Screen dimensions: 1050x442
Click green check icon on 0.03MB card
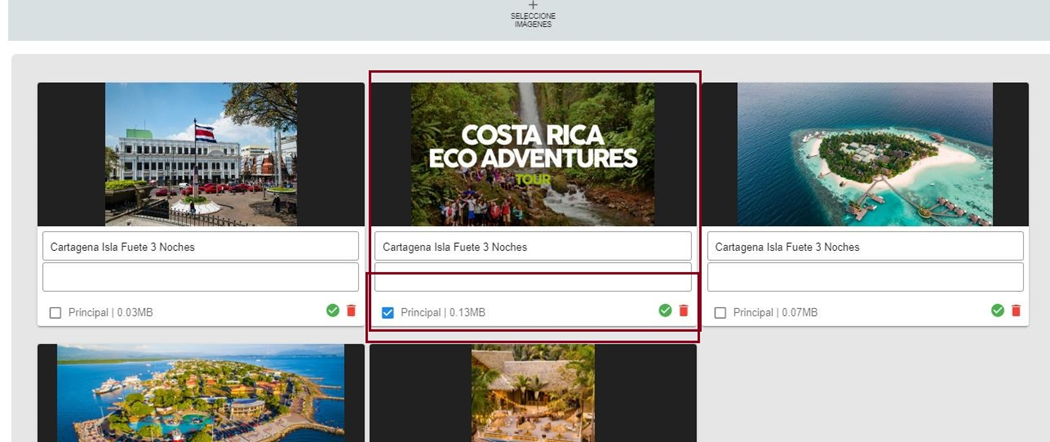point(333,311)
